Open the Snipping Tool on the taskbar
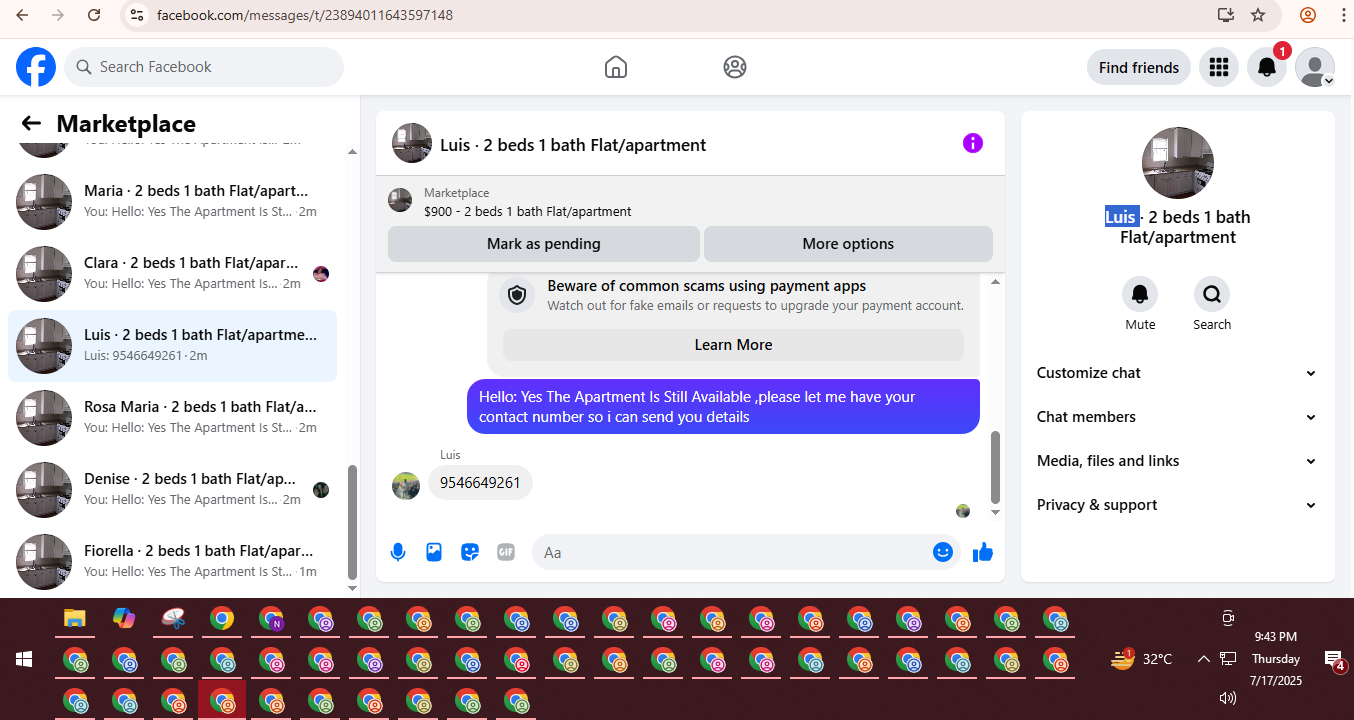Viewport: 1354px width, 720px height. [x=173, y=619]
